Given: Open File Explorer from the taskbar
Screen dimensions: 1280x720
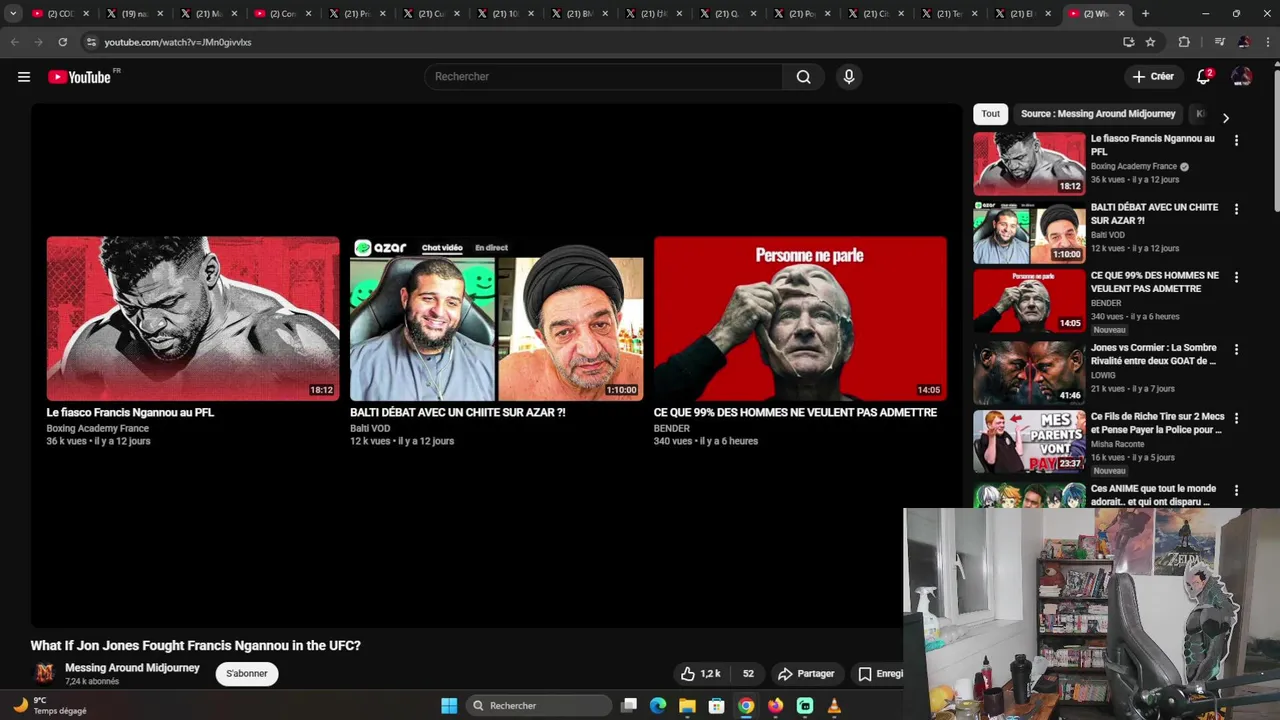Looking at the screenshot, I should (x=687, y=706).
